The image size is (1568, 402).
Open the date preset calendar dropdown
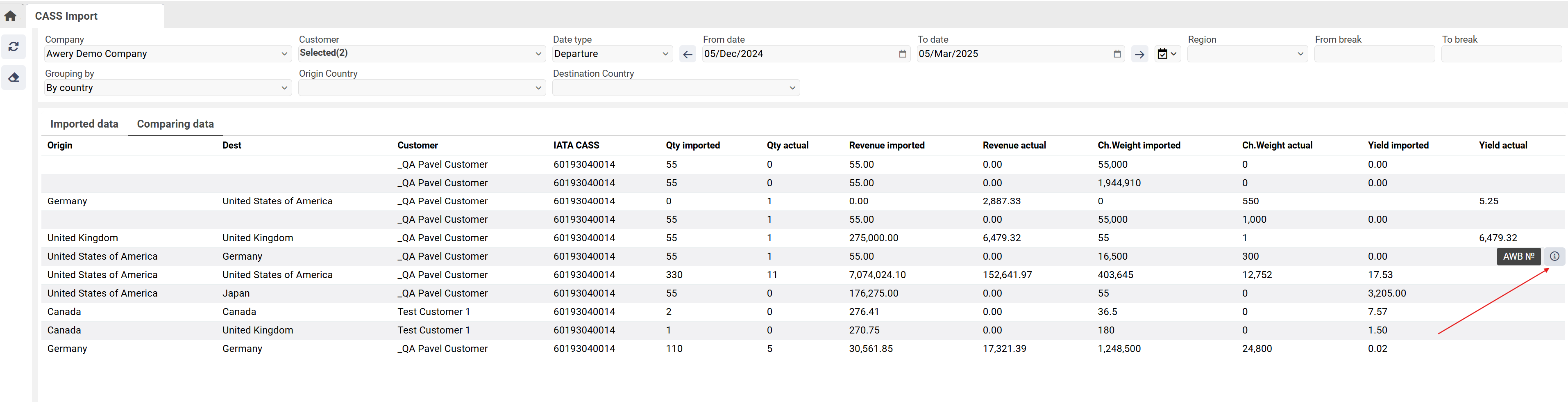[x=1167, y=54]
